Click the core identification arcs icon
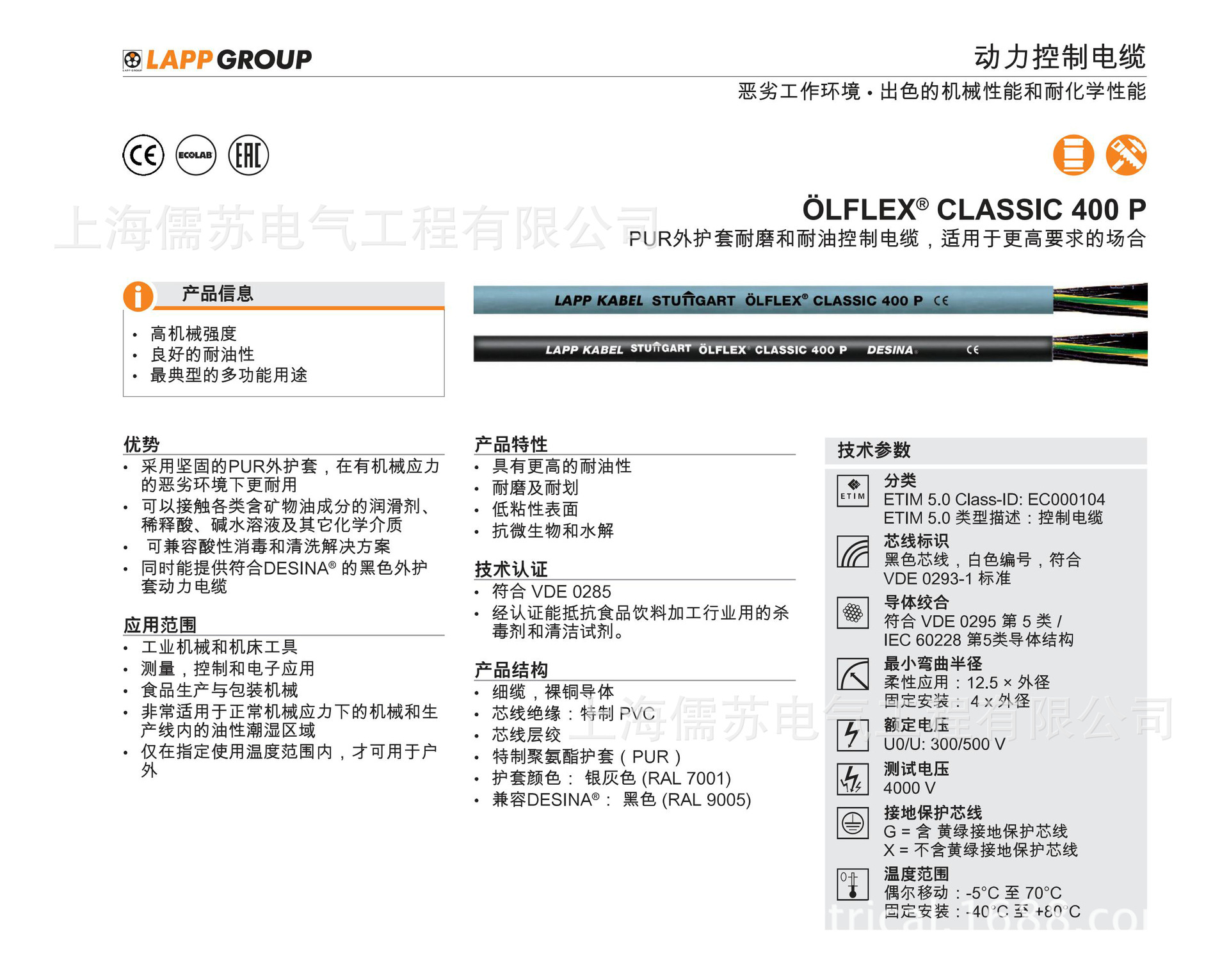The width and height of the screenshot is (1229, 980). pyautogui.click(x=853, y=552)
